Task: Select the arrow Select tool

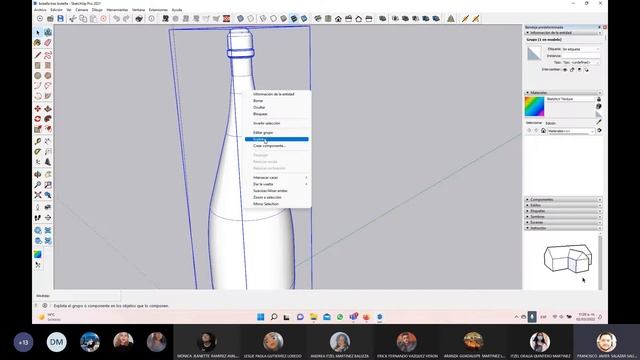Action: tap(38, 33)
